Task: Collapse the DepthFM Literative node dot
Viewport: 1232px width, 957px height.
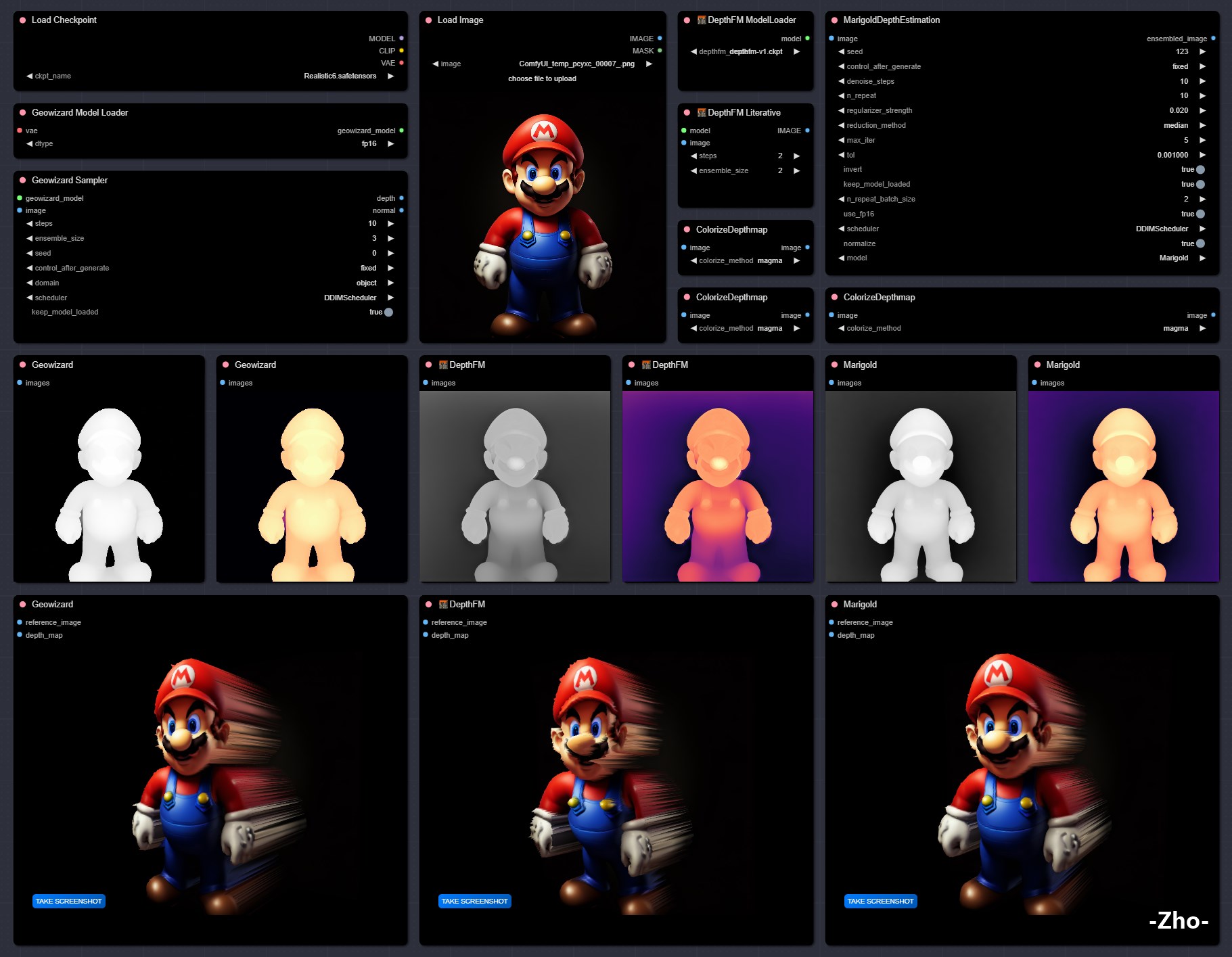Action: click(x=687, y=113)
